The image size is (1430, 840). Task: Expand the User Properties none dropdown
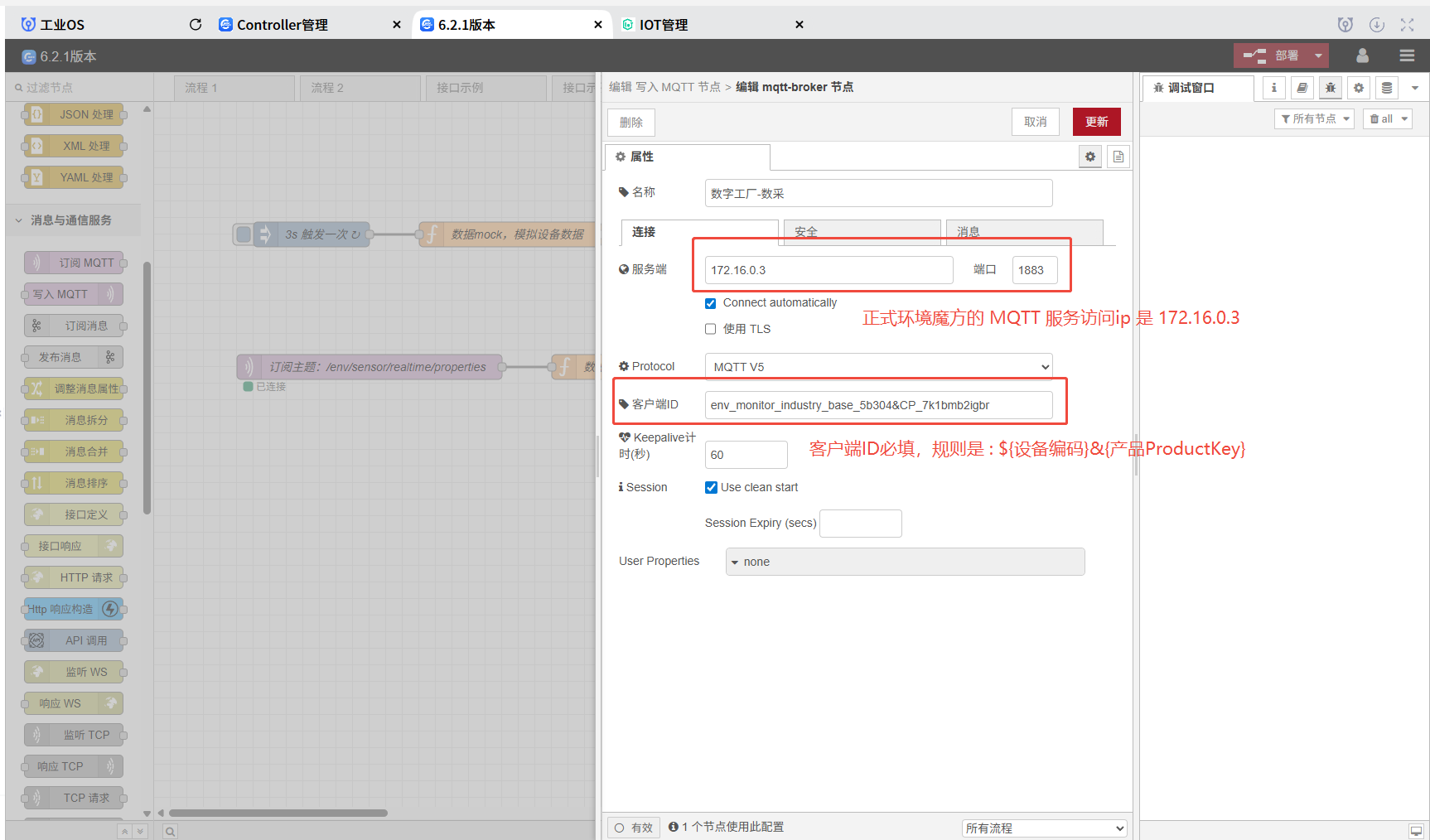[x=905, y=562]
